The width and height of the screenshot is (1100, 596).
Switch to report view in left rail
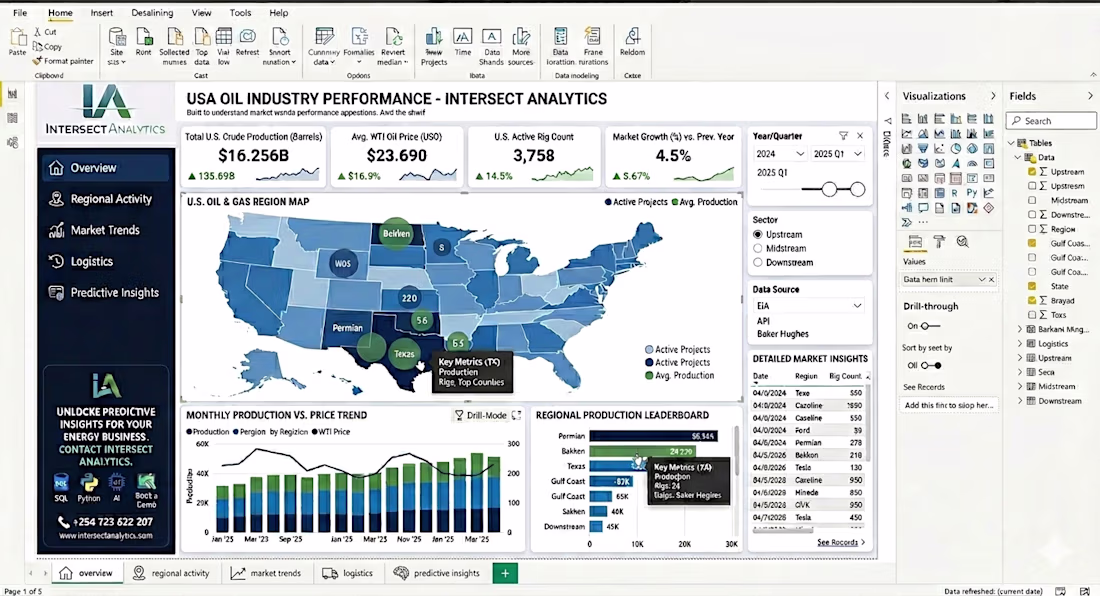(x=12, y=94)
